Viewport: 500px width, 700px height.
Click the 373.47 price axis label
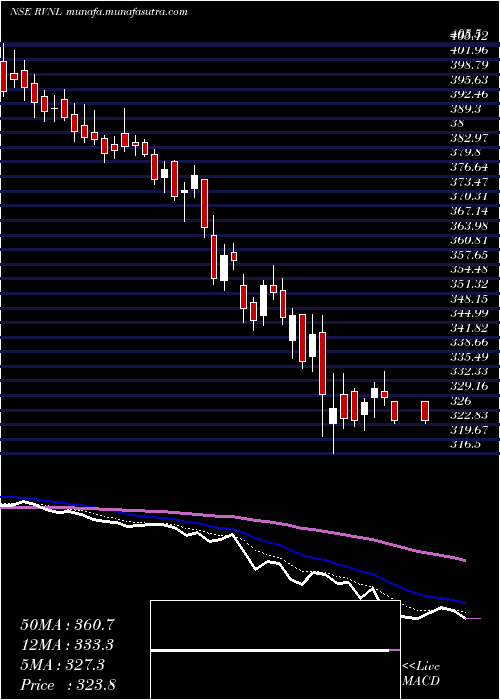pos(468,181)
